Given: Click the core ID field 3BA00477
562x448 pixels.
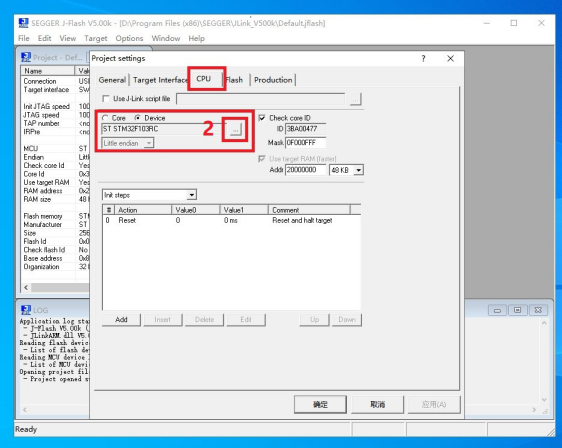Looking at the screenshot, I should coord(305,129).
